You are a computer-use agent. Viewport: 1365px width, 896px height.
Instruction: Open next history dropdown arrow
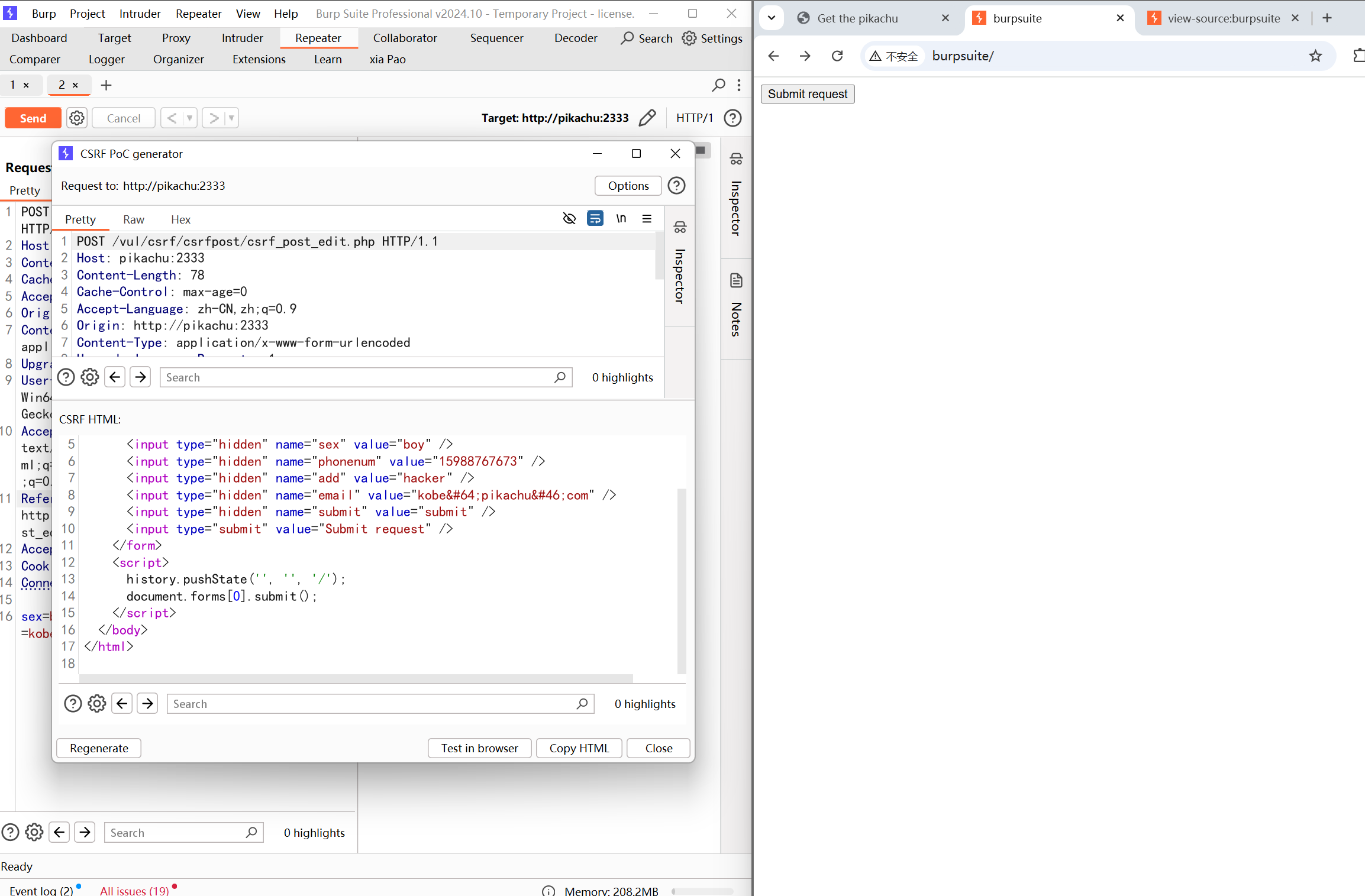(x=232, y=118)
